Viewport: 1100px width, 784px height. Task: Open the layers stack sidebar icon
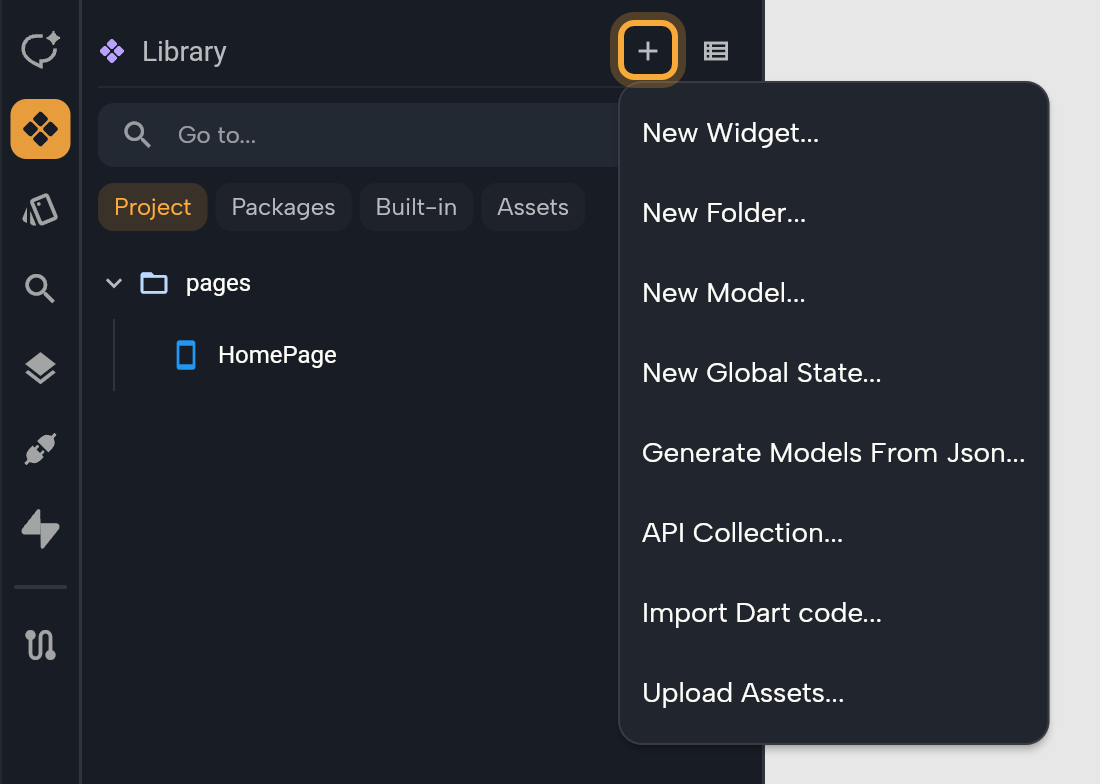(40, 368)
